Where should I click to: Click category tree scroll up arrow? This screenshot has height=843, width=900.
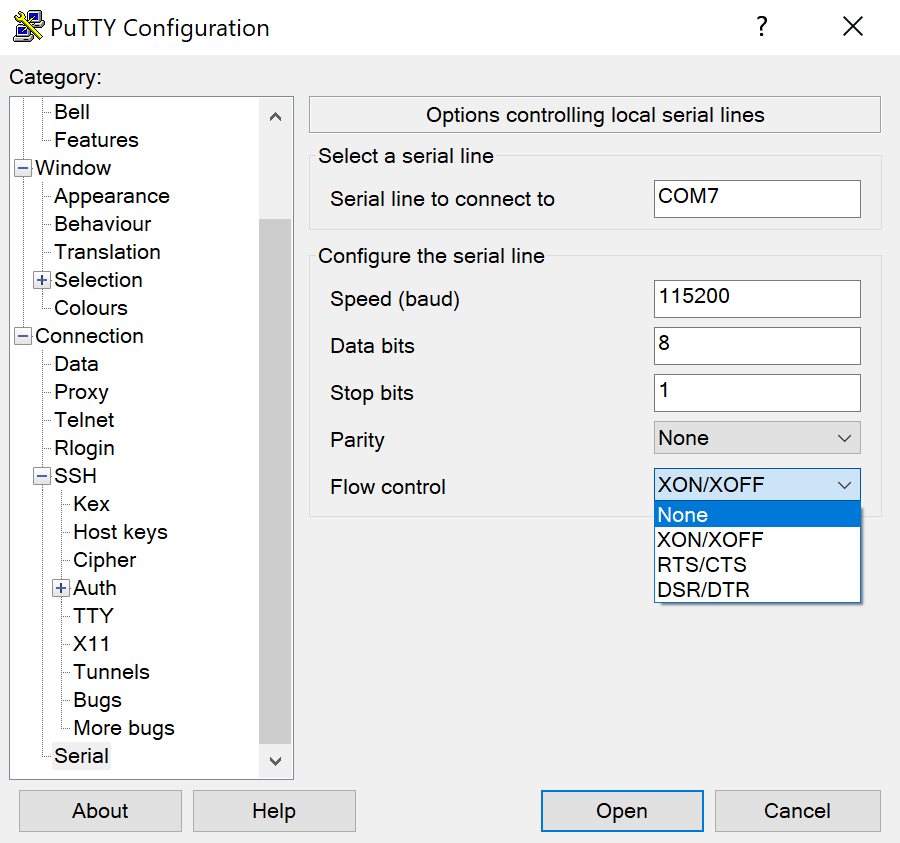[276, 117]
